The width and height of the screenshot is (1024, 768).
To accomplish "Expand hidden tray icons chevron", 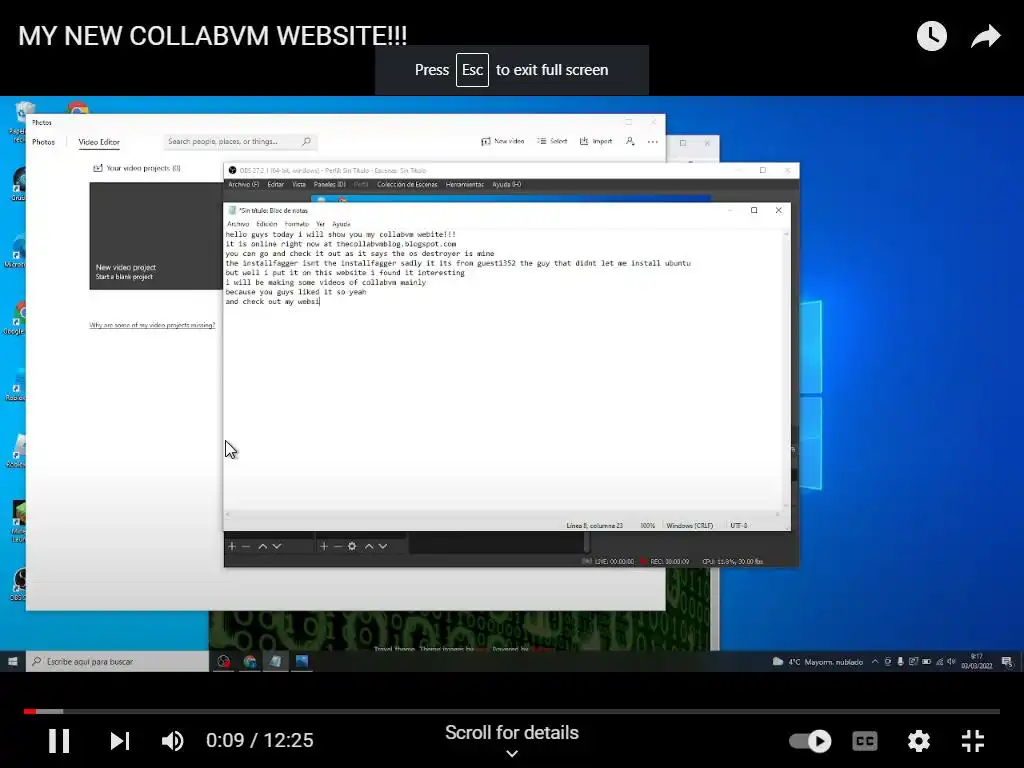I will click(875, 662).
